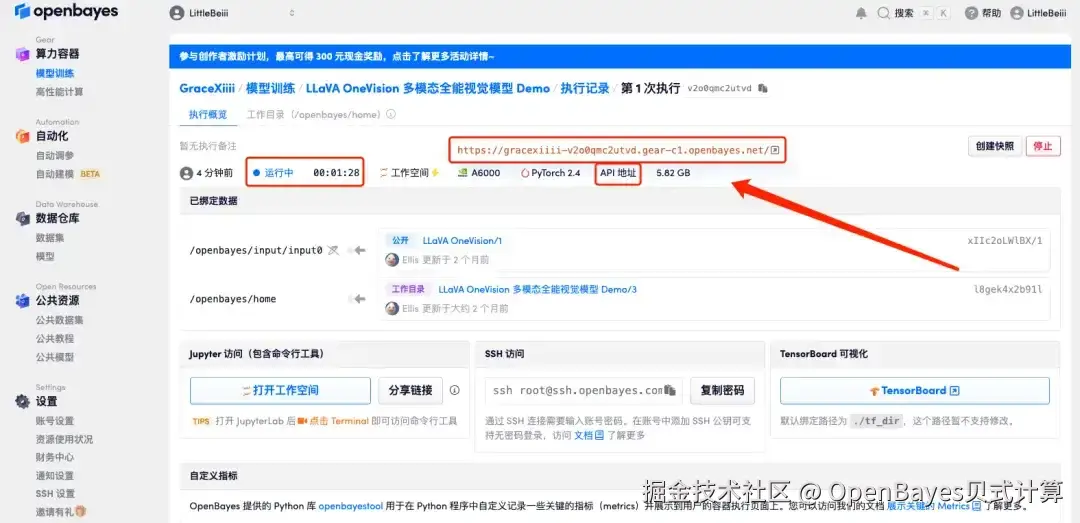The height and width of the screenshot is (523, 1080).
Task: Open SSH 设置 in sidebar
Action: [x=55, y=493]
